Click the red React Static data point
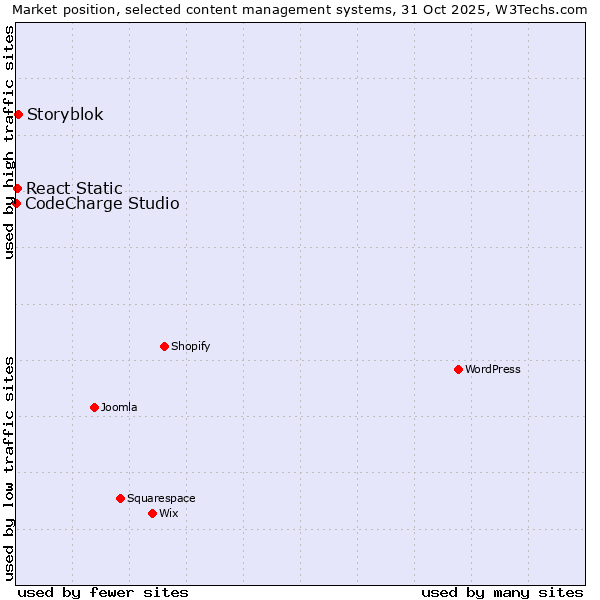Viewport: 600px width, 600px height. (x=17, y=188)
